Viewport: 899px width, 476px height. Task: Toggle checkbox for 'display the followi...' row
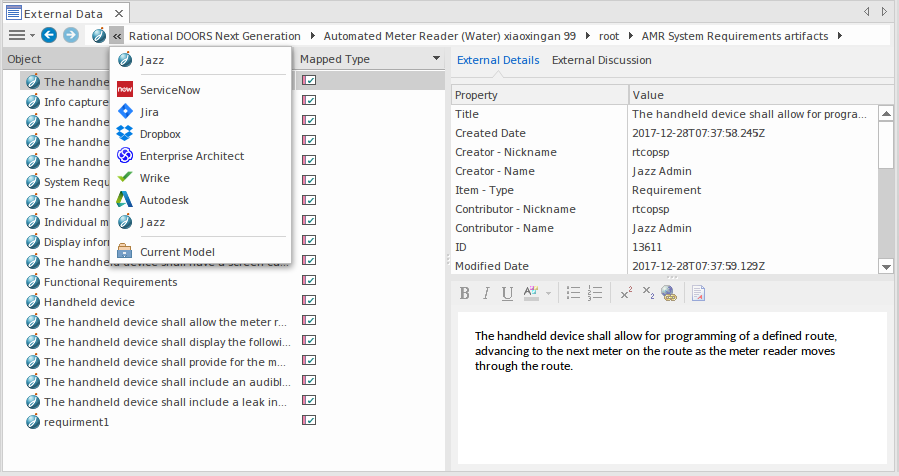309,340
